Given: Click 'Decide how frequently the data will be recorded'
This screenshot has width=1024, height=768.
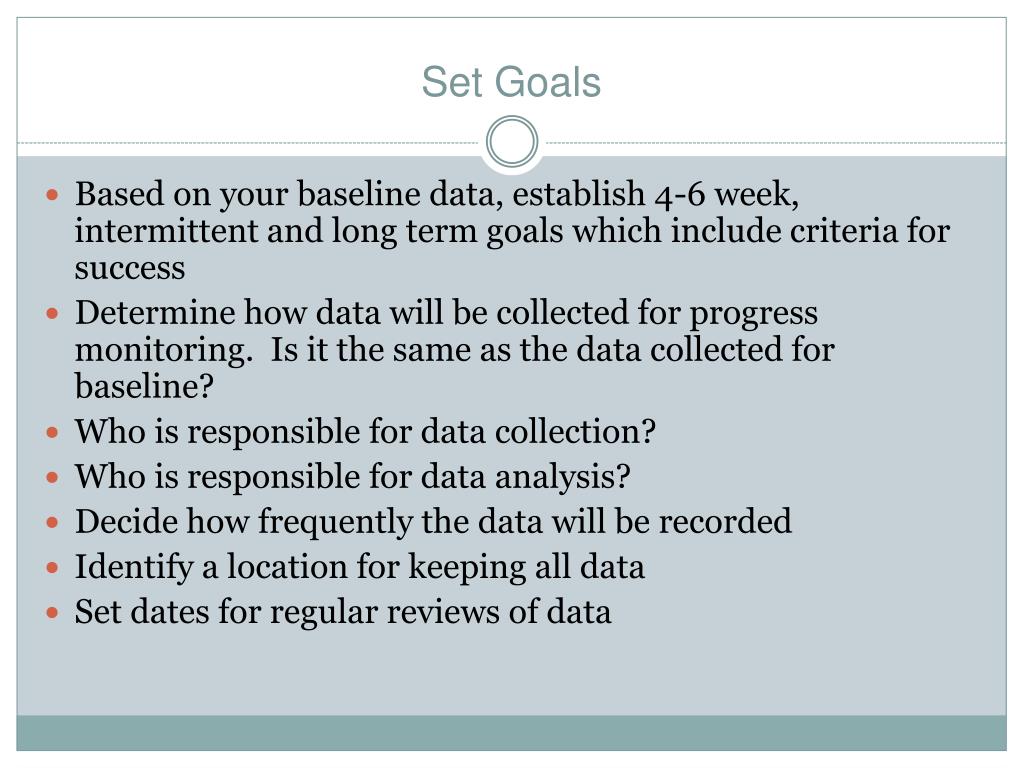Looking at the screenshot, I should 433,522.
